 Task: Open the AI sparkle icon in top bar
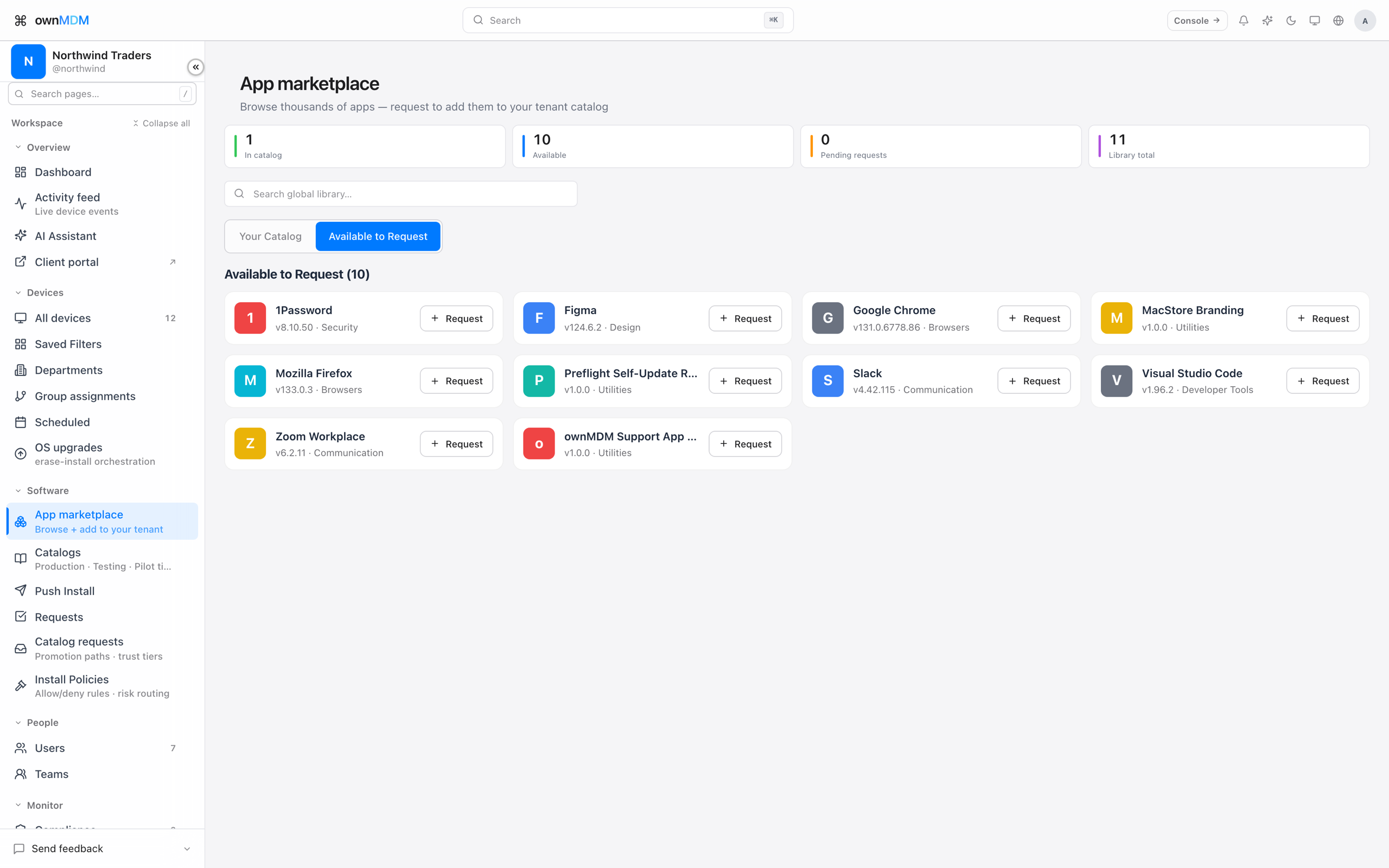[x=1267, y=21]
